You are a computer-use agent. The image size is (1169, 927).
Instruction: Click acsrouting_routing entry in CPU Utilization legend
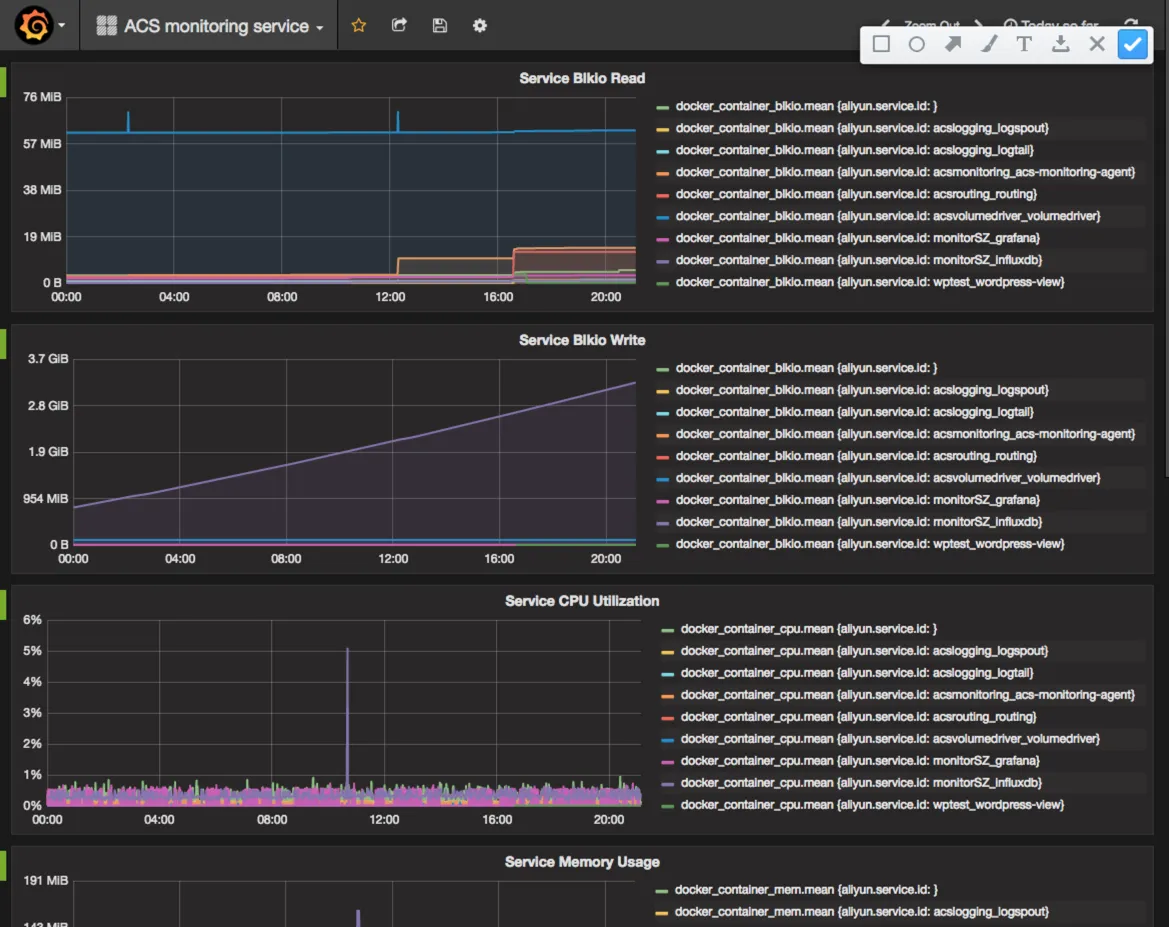click(x=858, y=717)
